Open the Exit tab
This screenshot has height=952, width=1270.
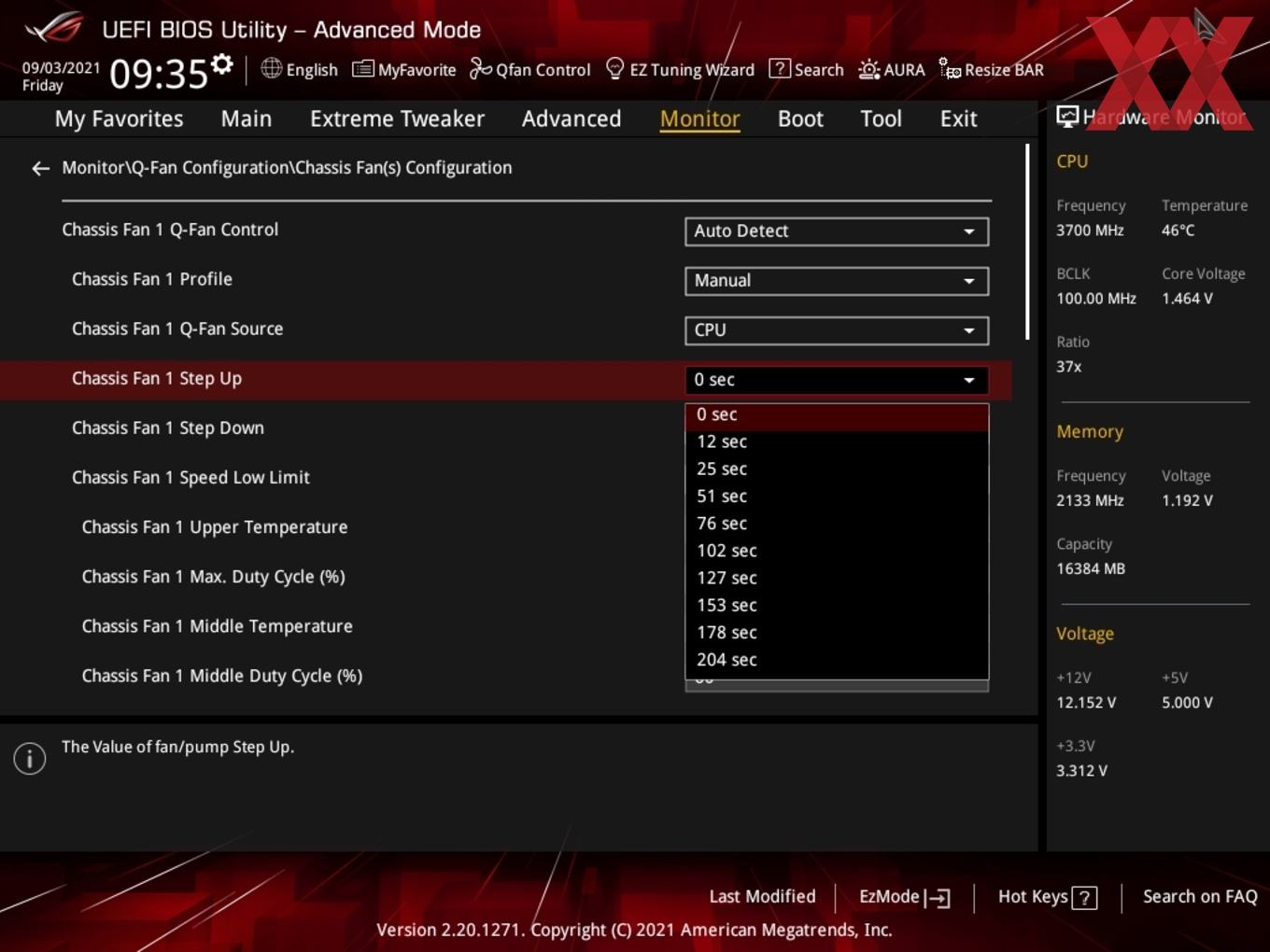pos(958,119)
